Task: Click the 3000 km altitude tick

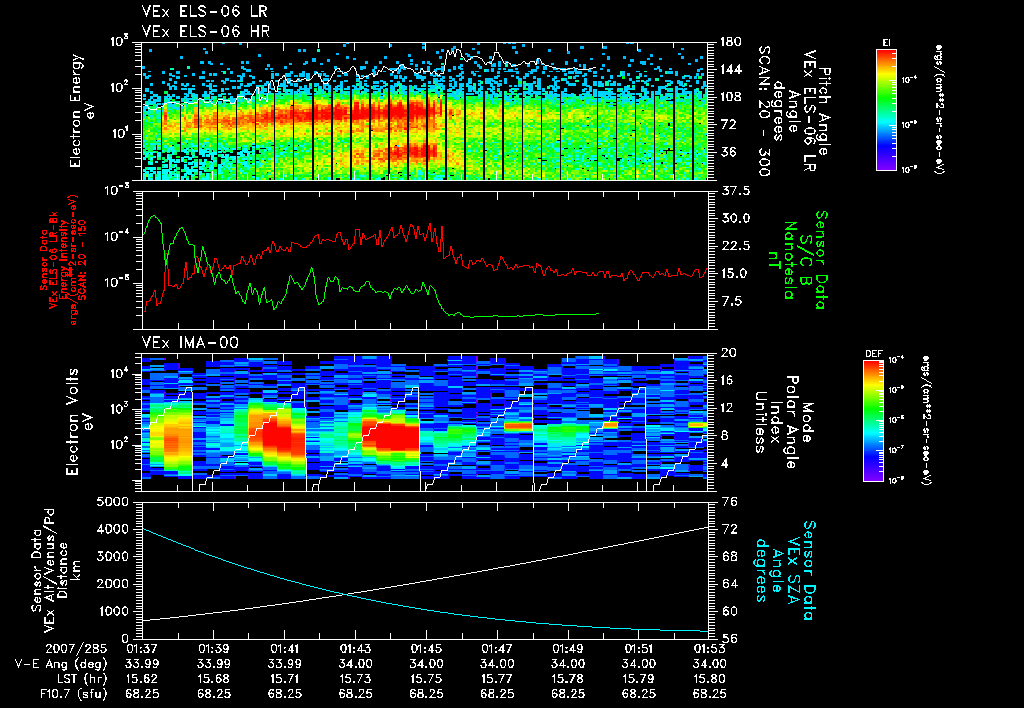Action: (x=111, y=556)
